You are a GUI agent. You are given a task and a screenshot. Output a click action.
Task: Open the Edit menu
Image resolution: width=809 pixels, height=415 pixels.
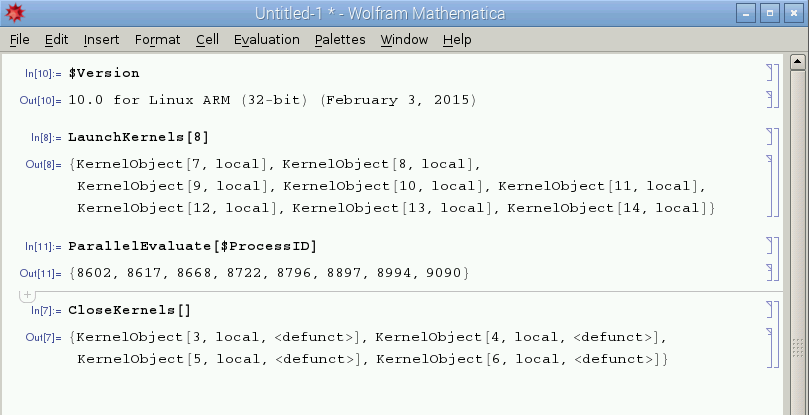pyautogui.click(x=56, y=40)
